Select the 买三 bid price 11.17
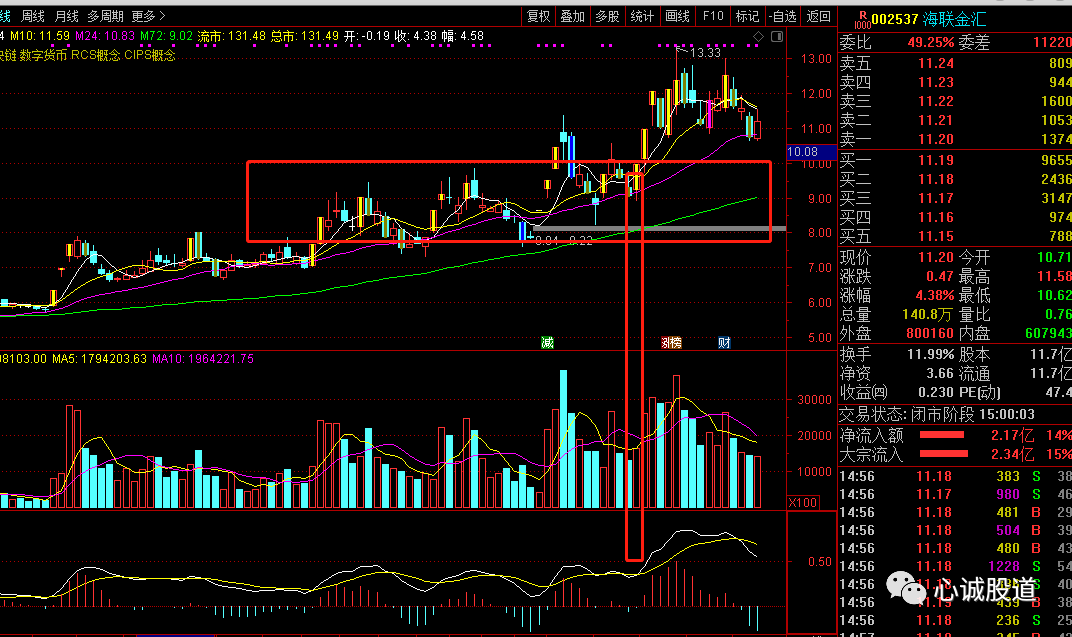1072x637 pixels. pyautogui.click(x=935, y=198)
